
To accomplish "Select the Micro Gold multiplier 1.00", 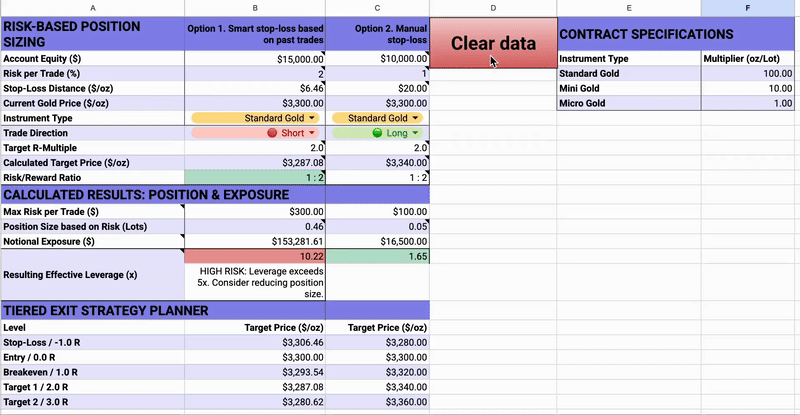I will tap(747, 103).
